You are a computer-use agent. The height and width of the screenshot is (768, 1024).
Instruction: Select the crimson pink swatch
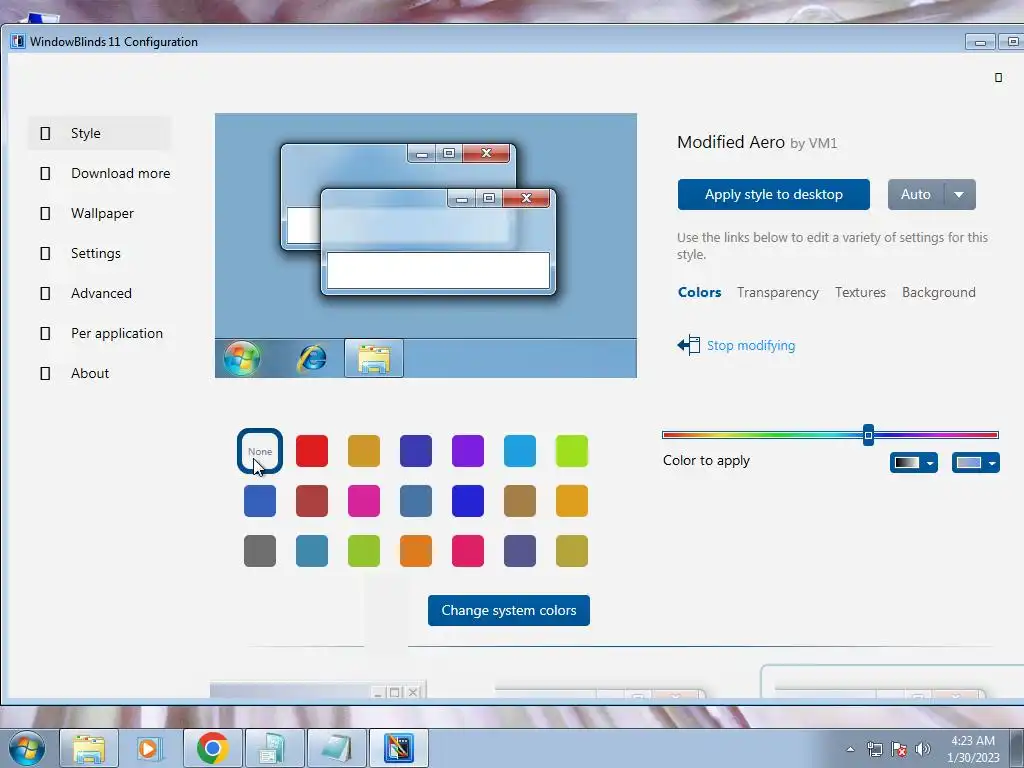coord(468,551)
